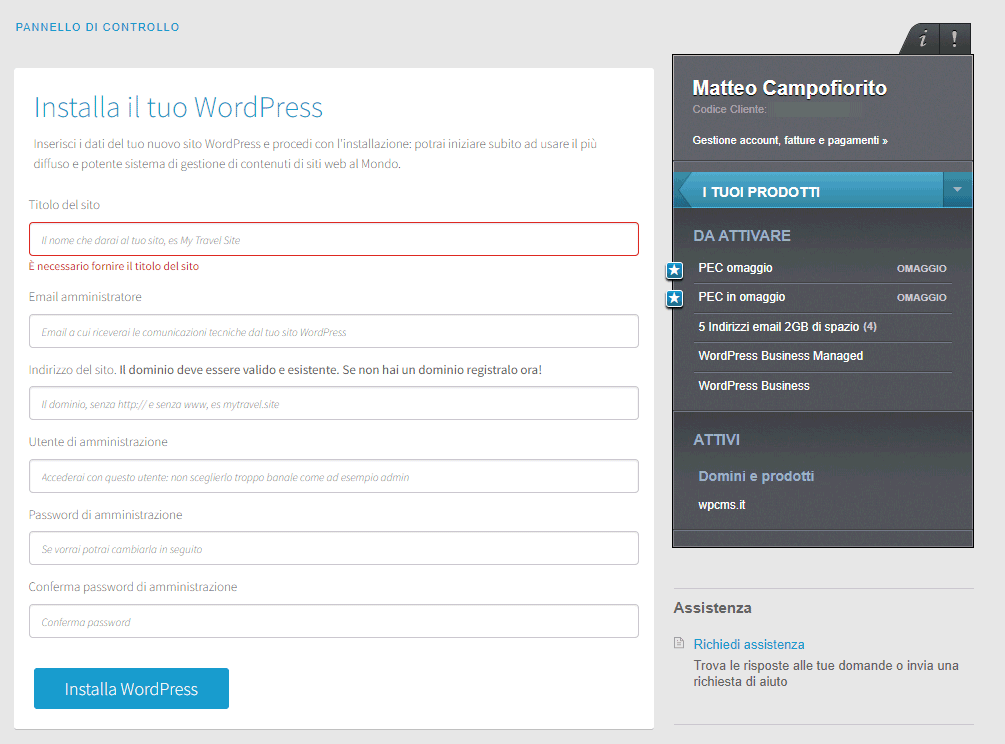Click the Richiedi assistenza link
This screenshot has width=1005, height=744.
749,644
